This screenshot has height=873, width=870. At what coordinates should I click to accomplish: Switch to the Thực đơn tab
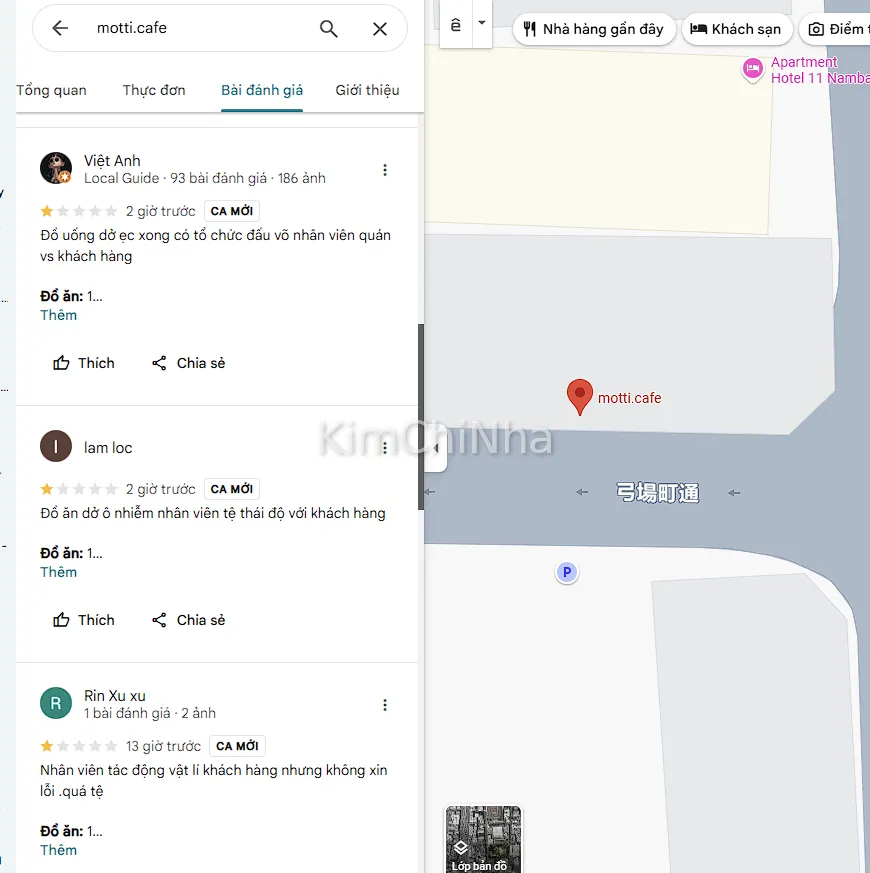154,90
